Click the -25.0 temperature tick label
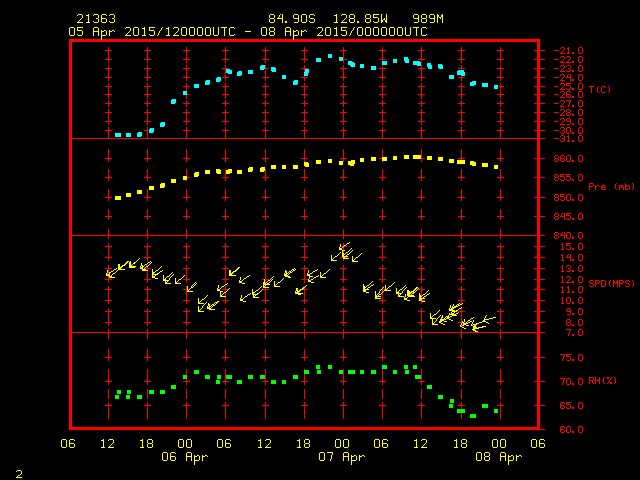 (x=568, y=87)
